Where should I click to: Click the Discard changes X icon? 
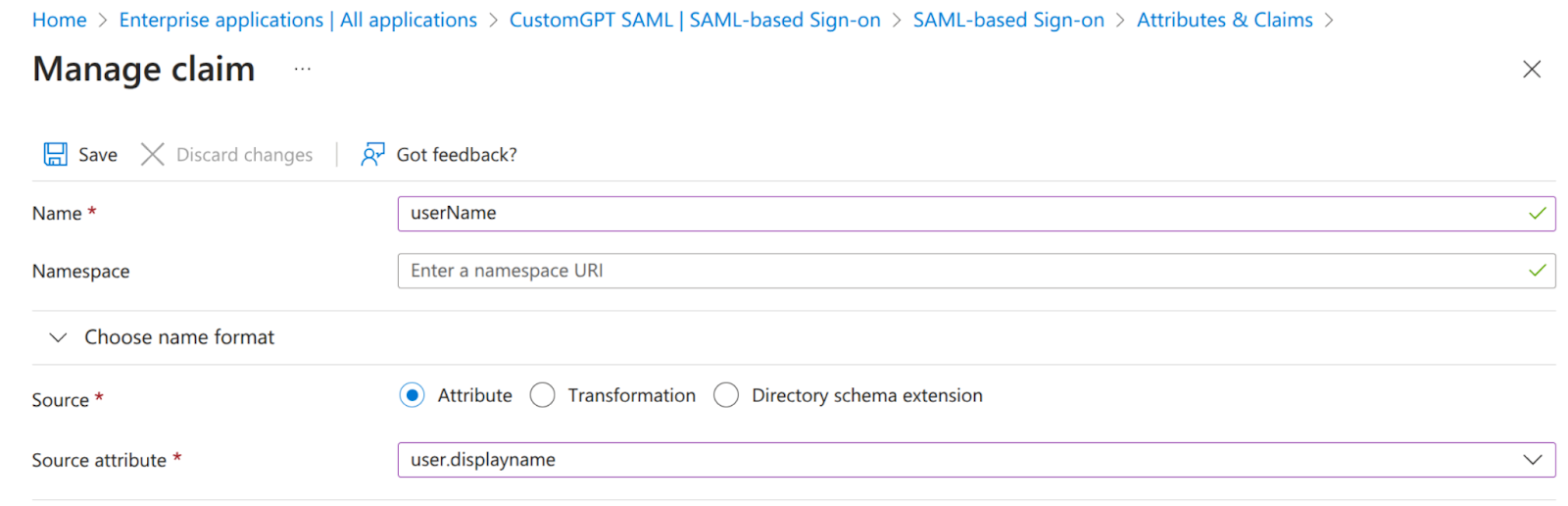[x=152, y=154]
